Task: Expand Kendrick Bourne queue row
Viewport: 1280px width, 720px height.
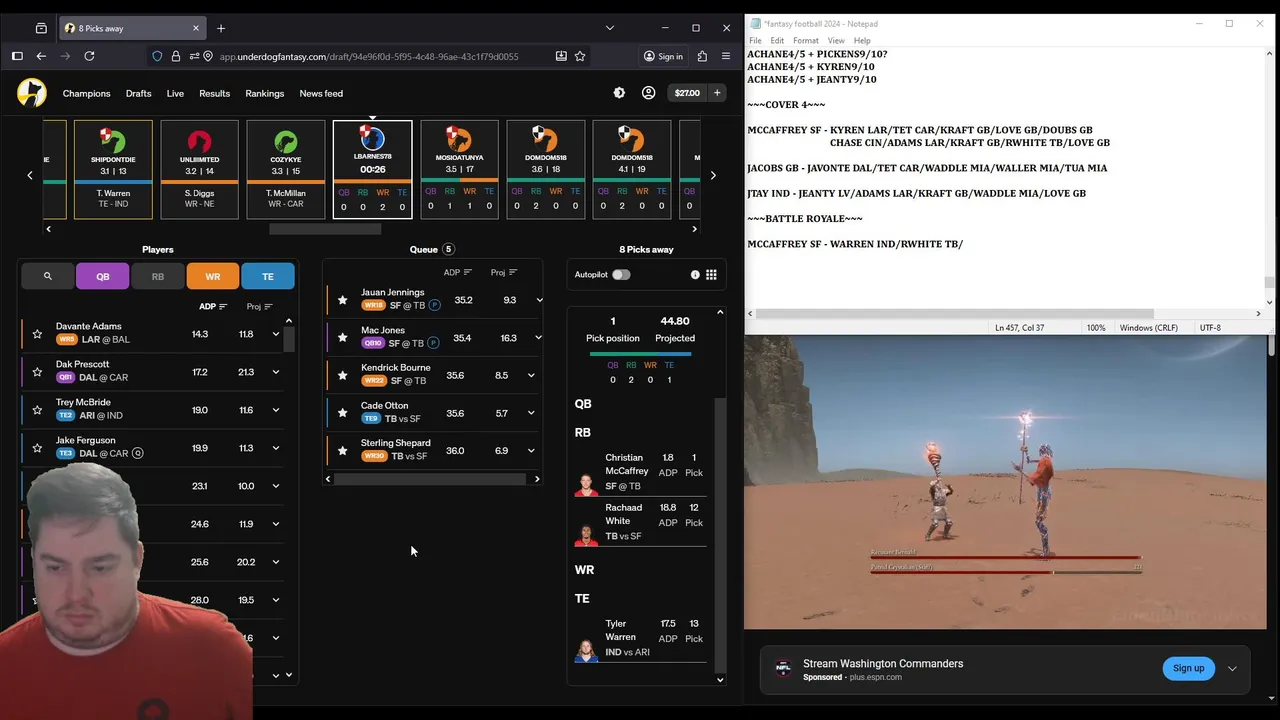Action: (x=531, y=375)
